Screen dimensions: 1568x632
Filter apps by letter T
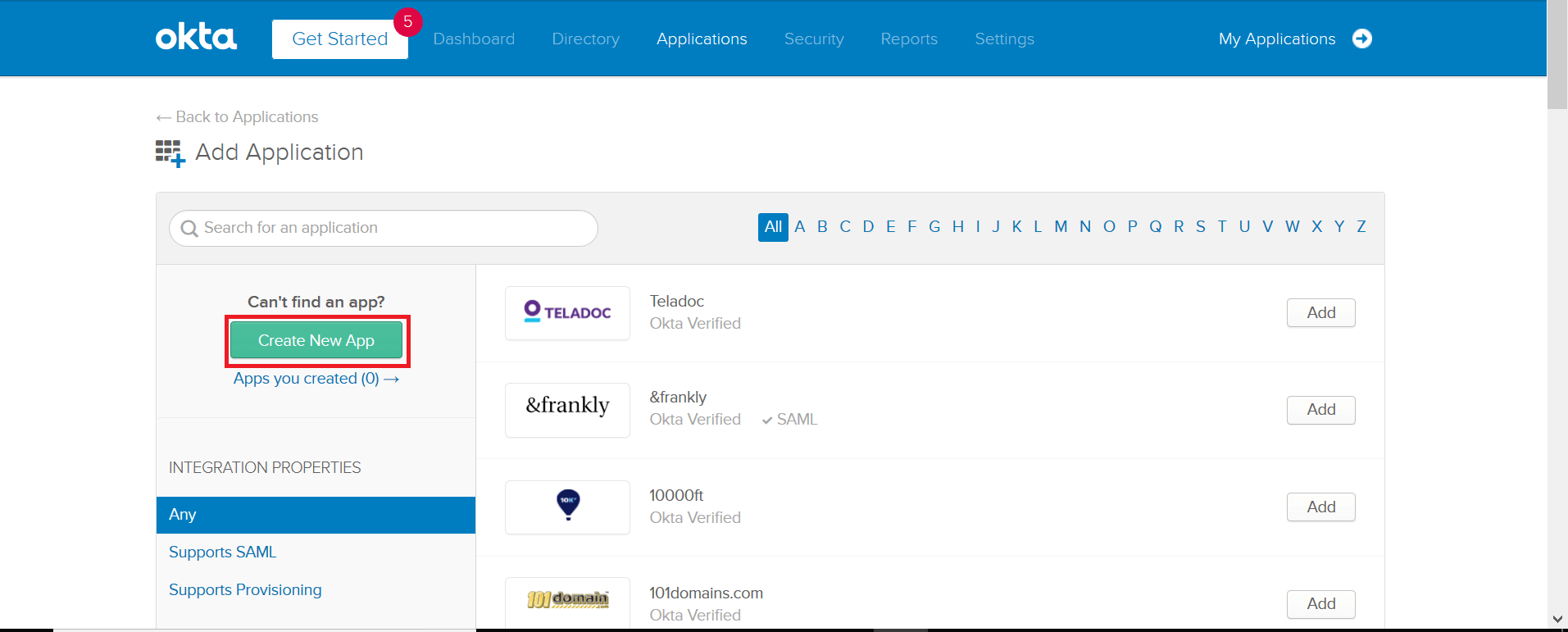coord(1222,227)
